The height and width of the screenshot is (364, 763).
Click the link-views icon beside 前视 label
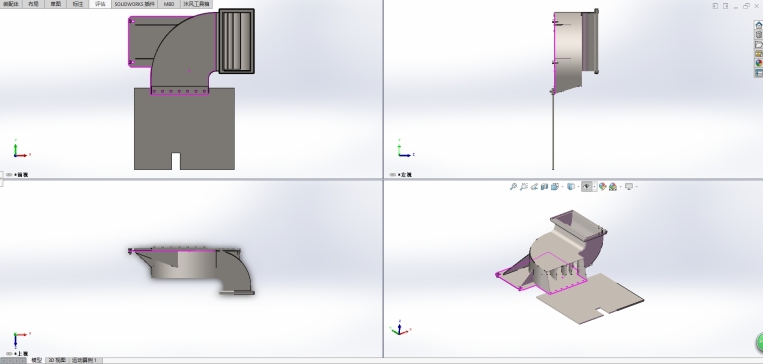(9, 174)
